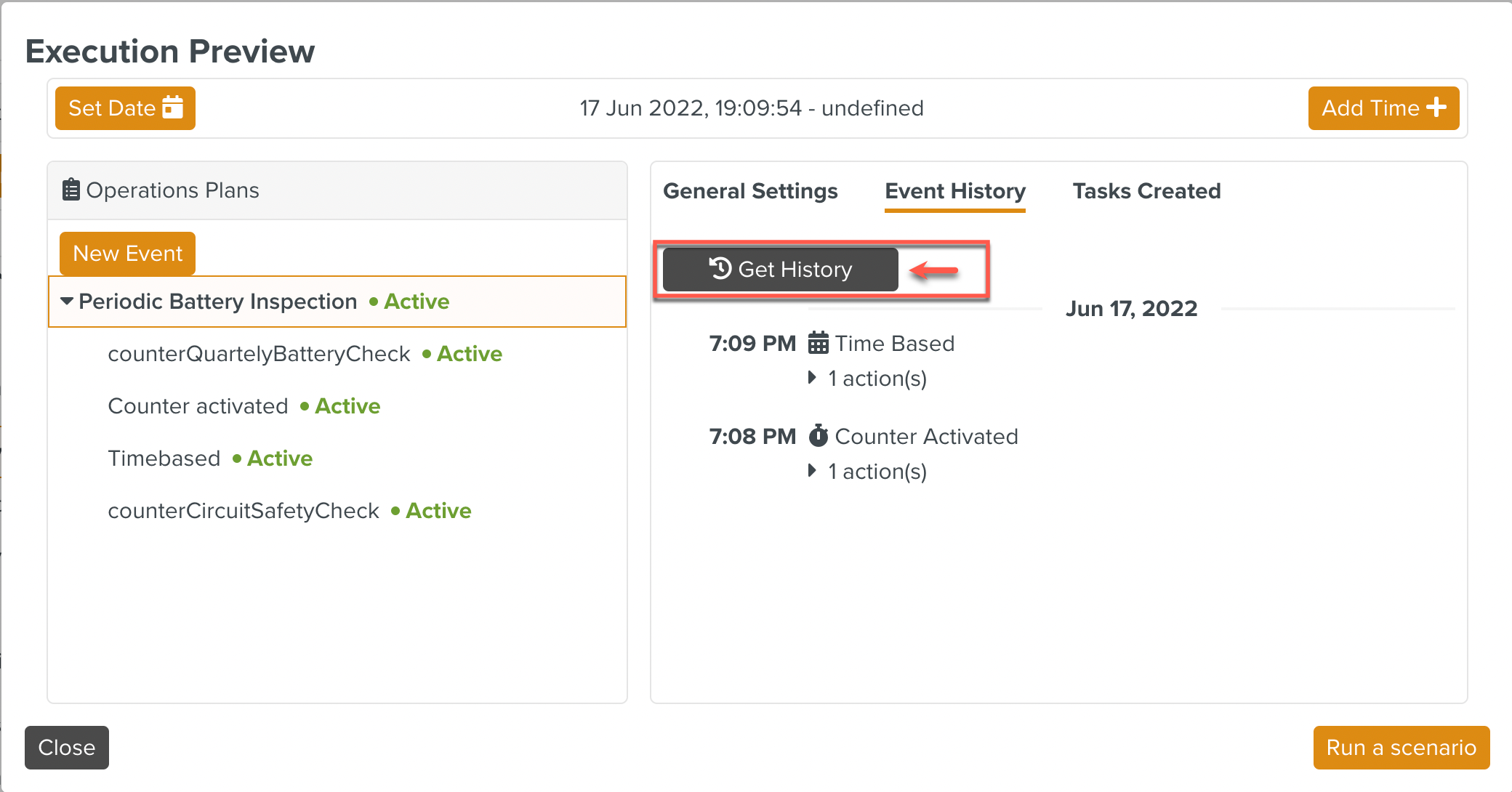Choose the Timebased event item
Viewport: 1512px width, 792px height.
pyautogui.click(x=164, y=458)
